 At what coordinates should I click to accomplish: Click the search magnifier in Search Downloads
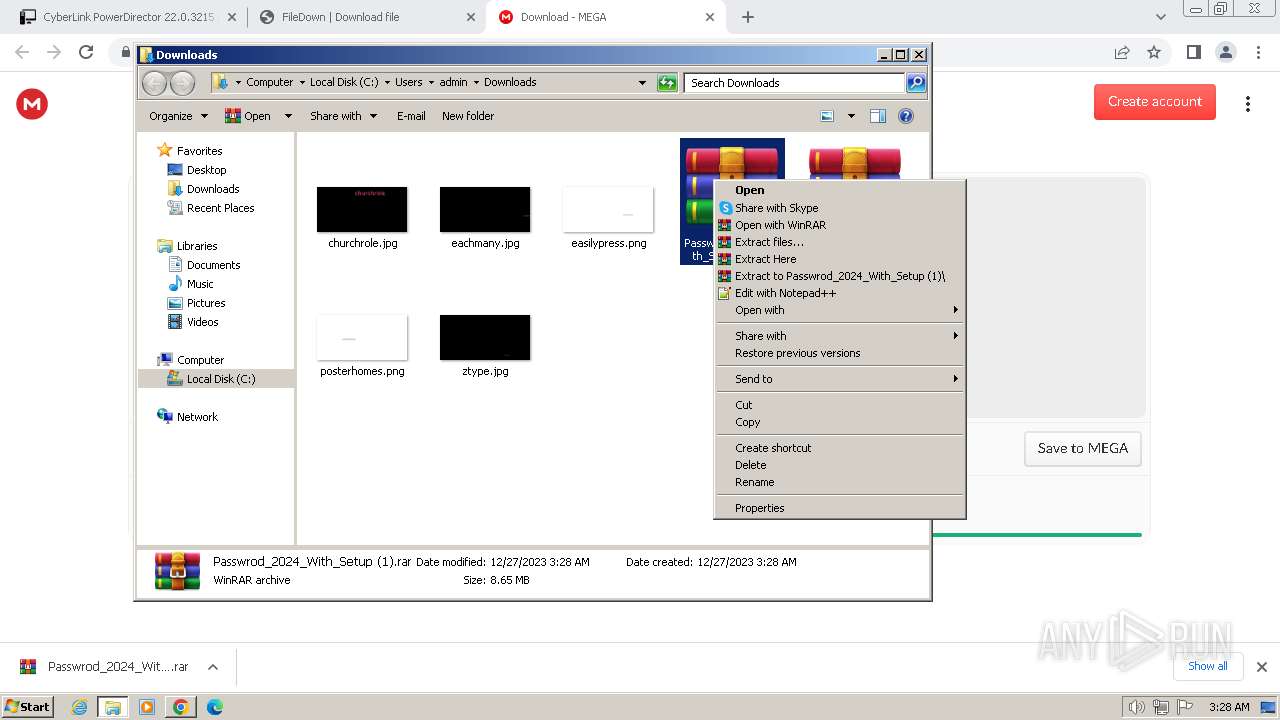915,83
